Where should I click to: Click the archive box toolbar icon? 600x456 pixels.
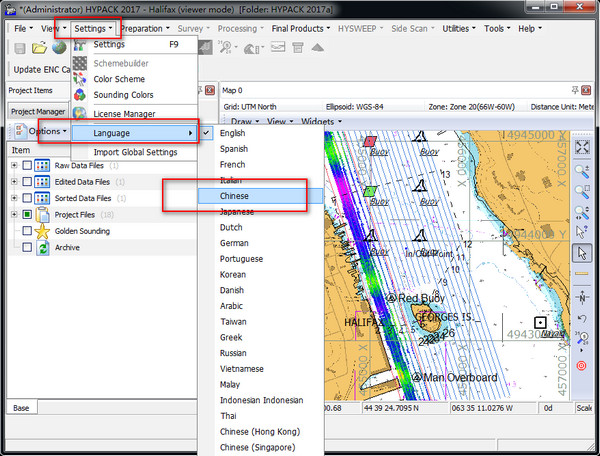(x=298, y=48)
